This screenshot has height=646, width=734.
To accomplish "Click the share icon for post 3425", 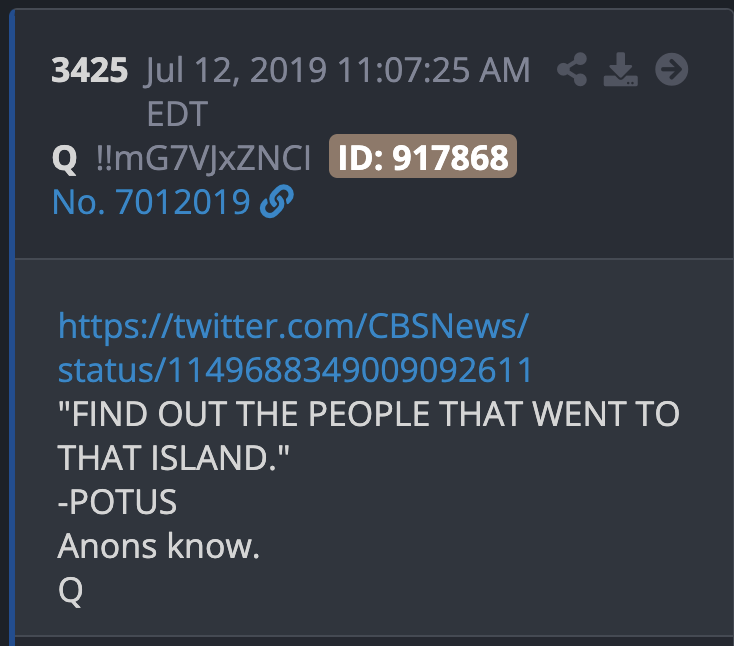I will pyautogui.click(x=572, y=69).
